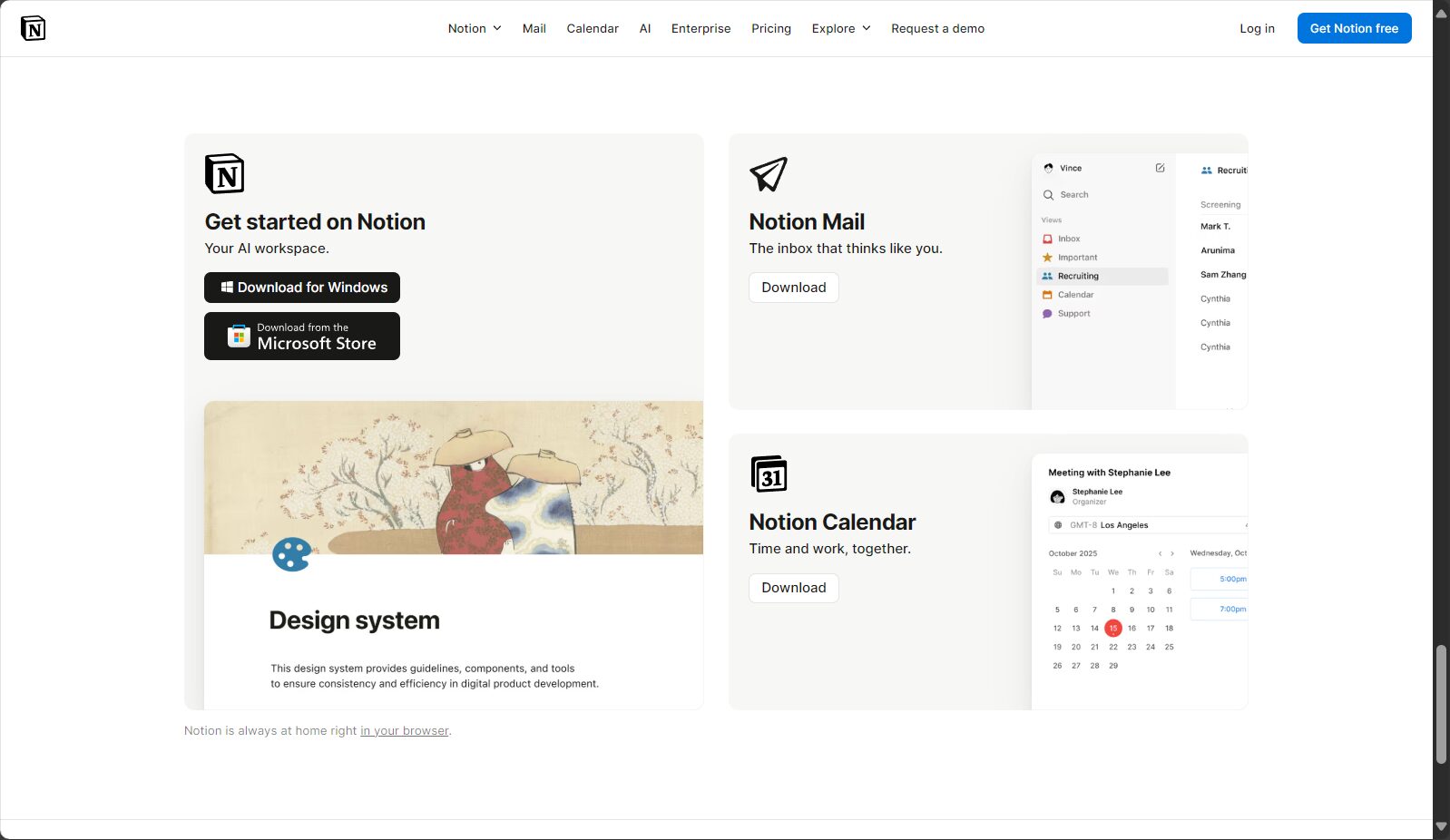Image resolution: width=1450 pixels, height=840 pixels.
Task: Click Stephanie Lee's avatar in the calendar preview
Action: pos(1057,496)
